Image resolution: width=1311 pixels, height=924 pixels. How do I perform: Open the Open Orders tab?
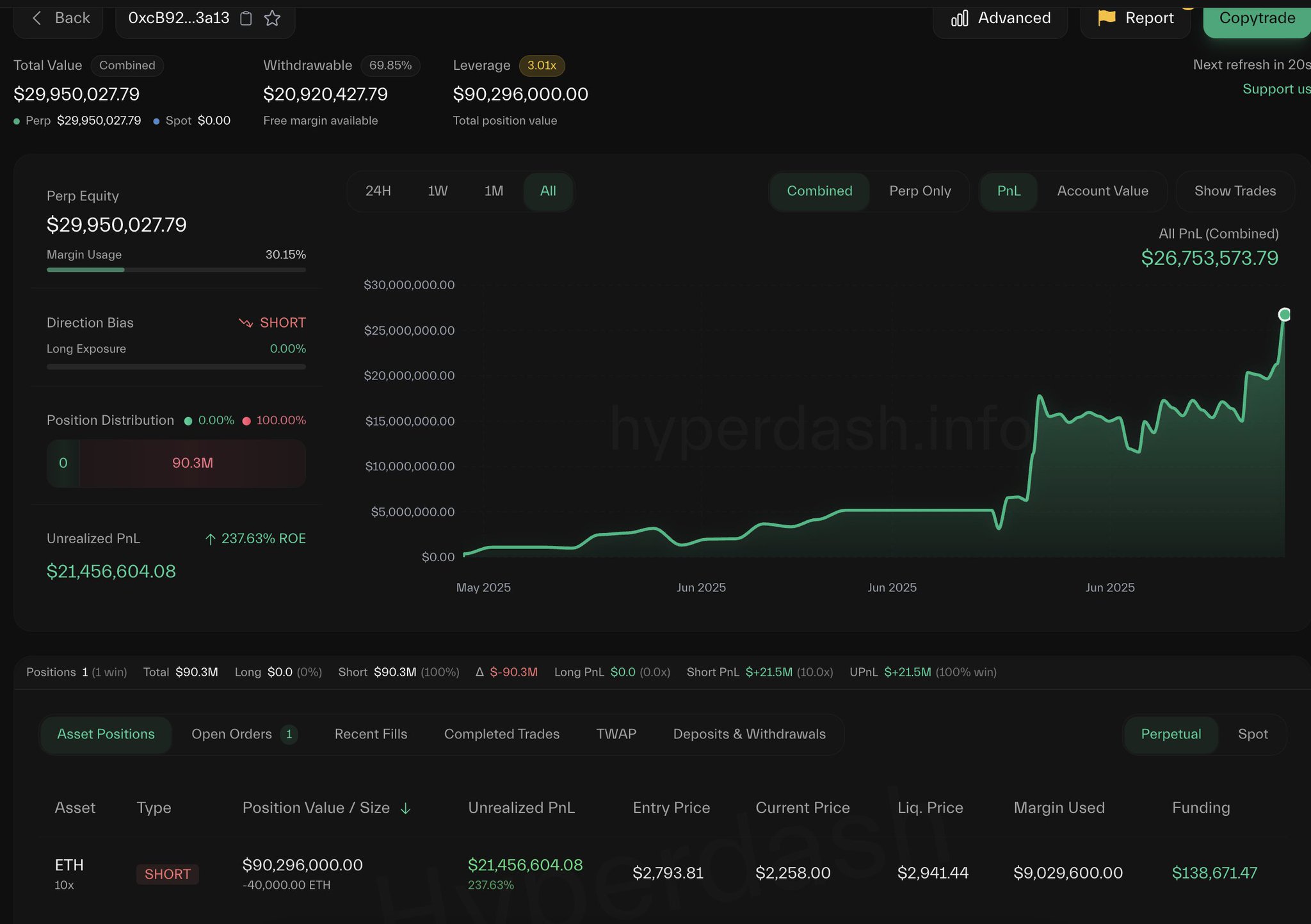(244, 734)
